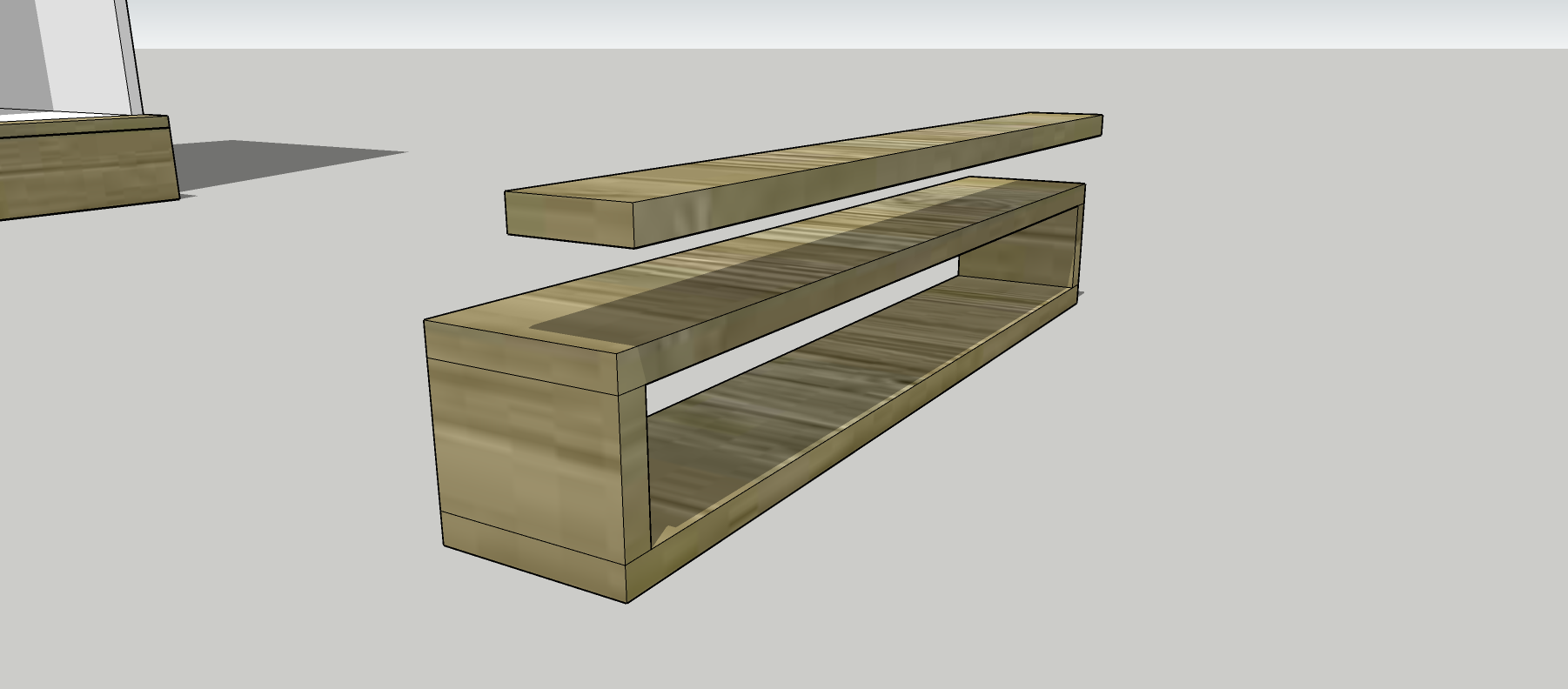
Task: Click the bench's inner bottom shelf surface
Action: [x=809, y=409]
